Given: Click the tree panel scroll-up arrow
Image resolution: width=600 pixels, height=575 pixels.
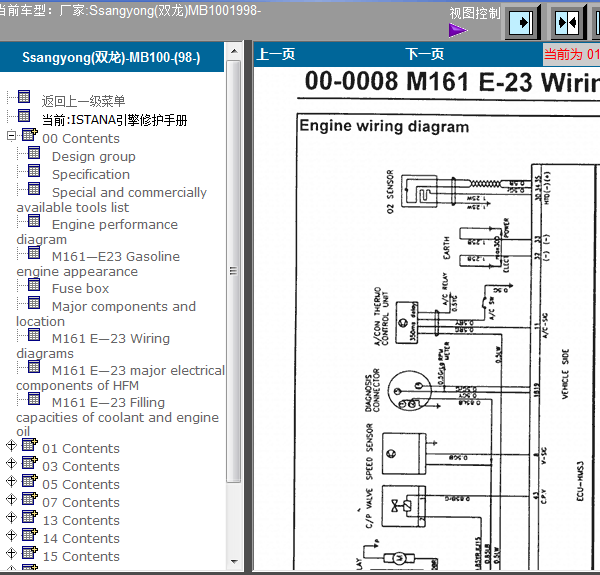Looking at the screenshot, I should click(234, 51).
